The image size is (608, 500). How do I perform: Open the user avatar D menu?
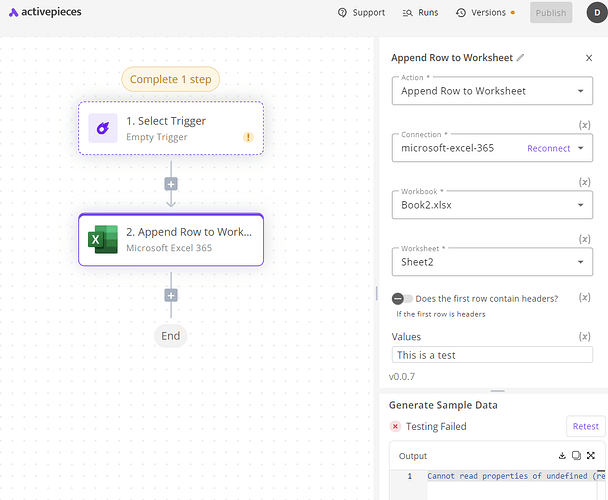point(597,12)
